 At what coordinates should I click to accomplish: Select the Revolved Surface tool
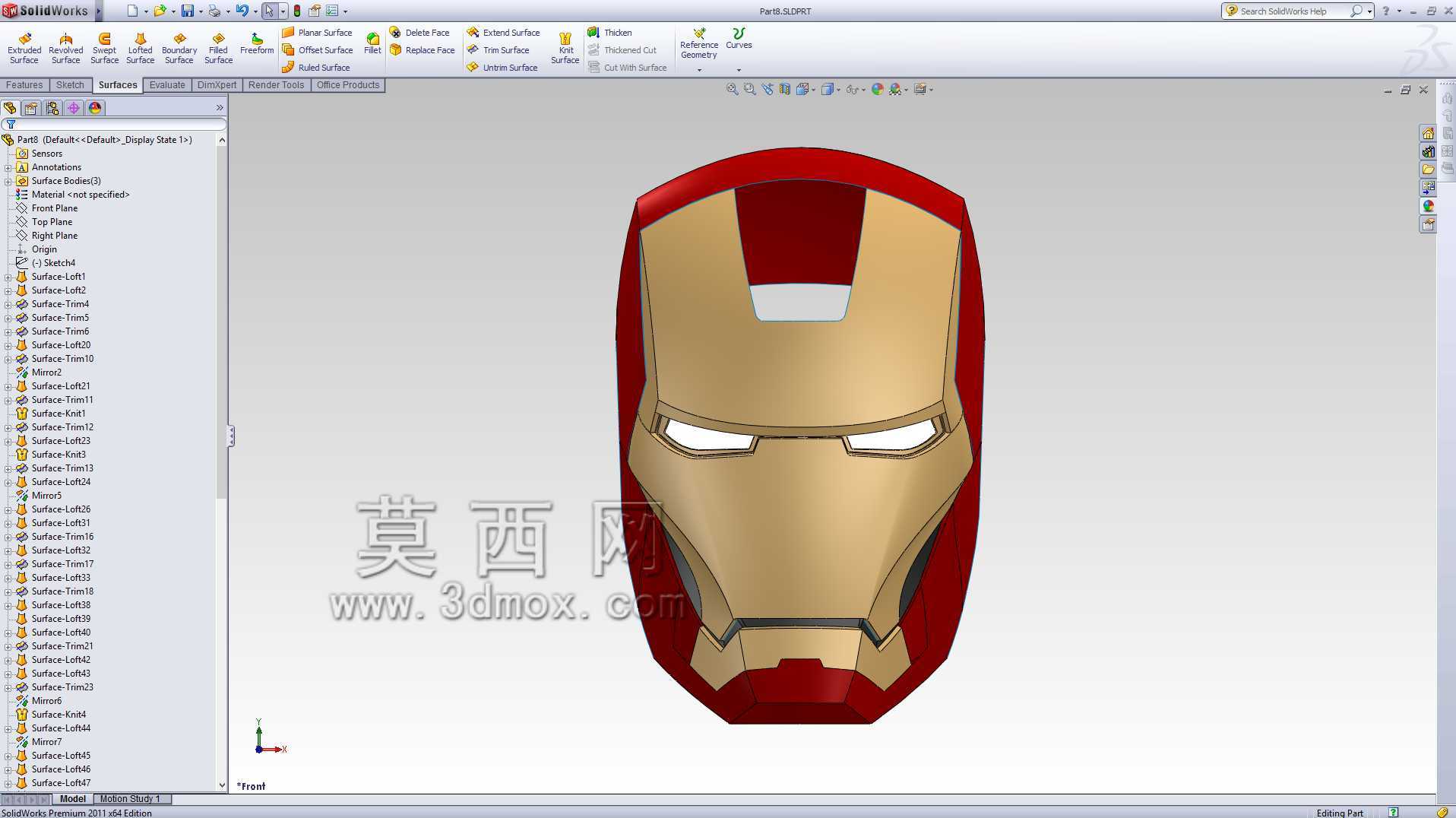click(x=65, y=49)
